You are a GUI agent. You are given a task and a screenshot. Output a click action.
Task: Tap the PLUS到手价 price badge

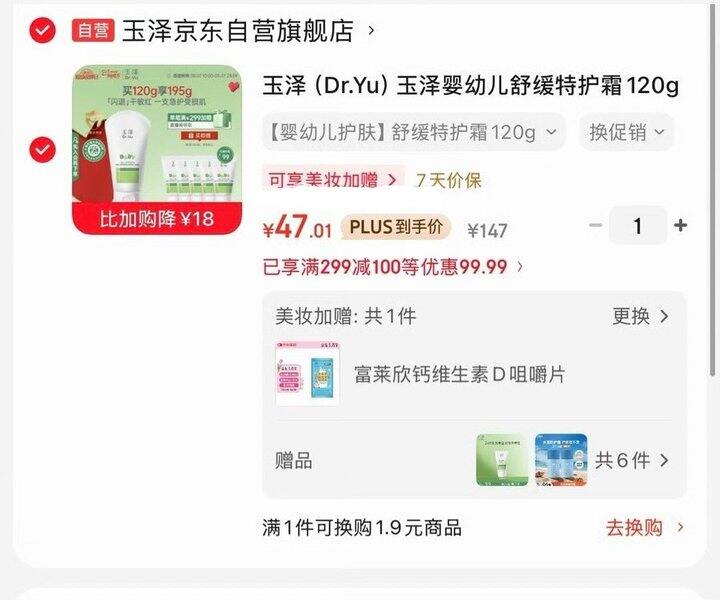tap(396, 227)
